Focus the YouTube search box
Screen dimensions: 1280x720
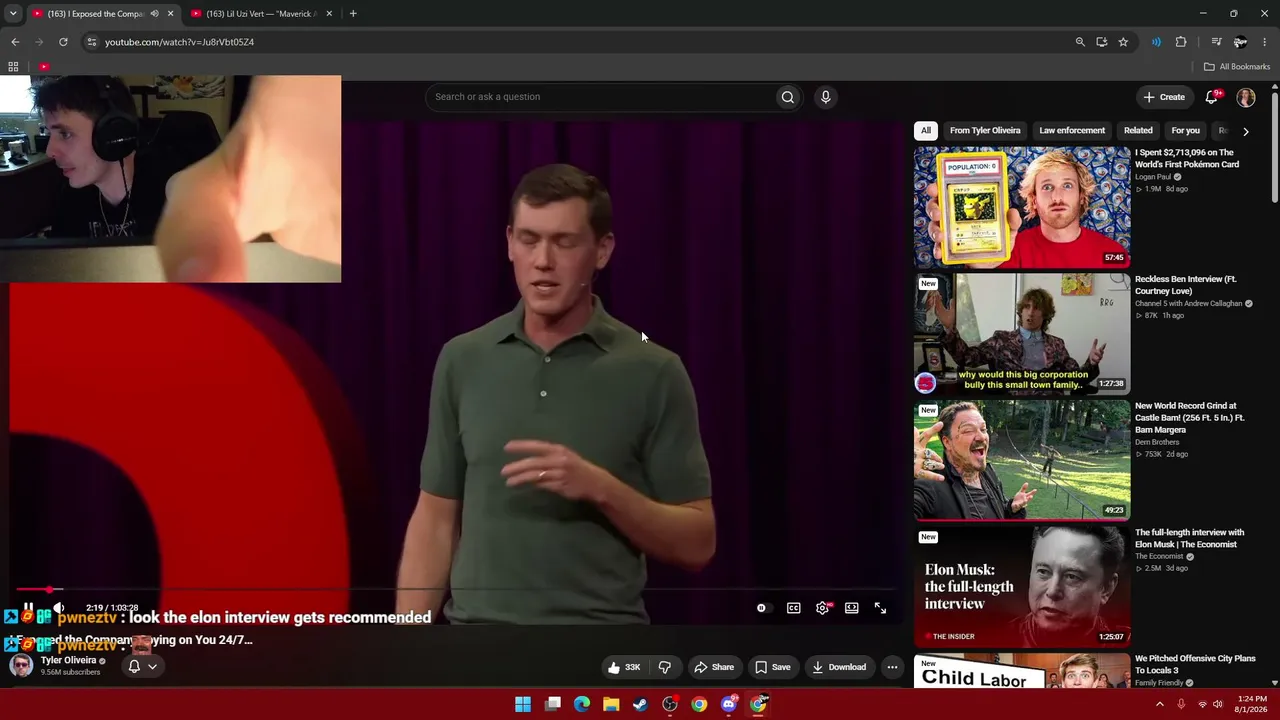pos(600,97)
